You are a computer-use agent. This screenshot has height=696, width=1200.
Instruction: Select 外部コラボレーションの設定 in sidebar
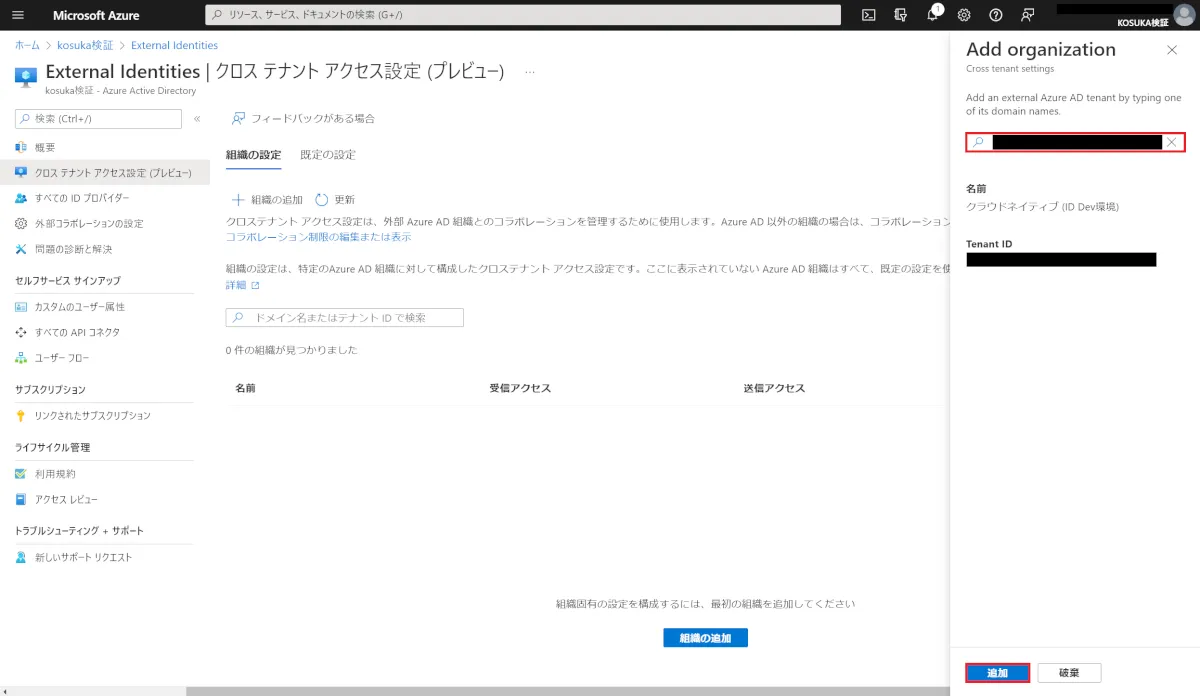click(x=88, y=223)
